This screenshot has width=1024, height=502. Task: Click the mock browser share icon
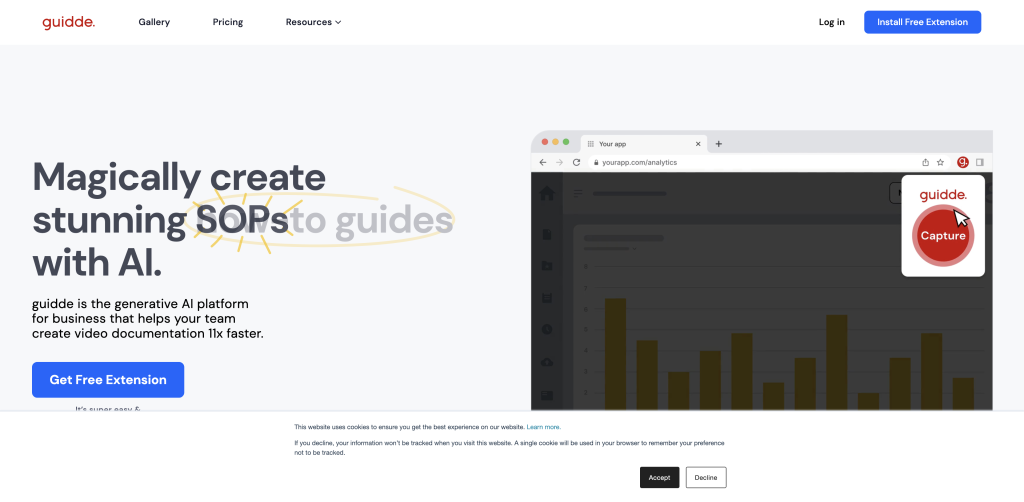tap(925, 162)
